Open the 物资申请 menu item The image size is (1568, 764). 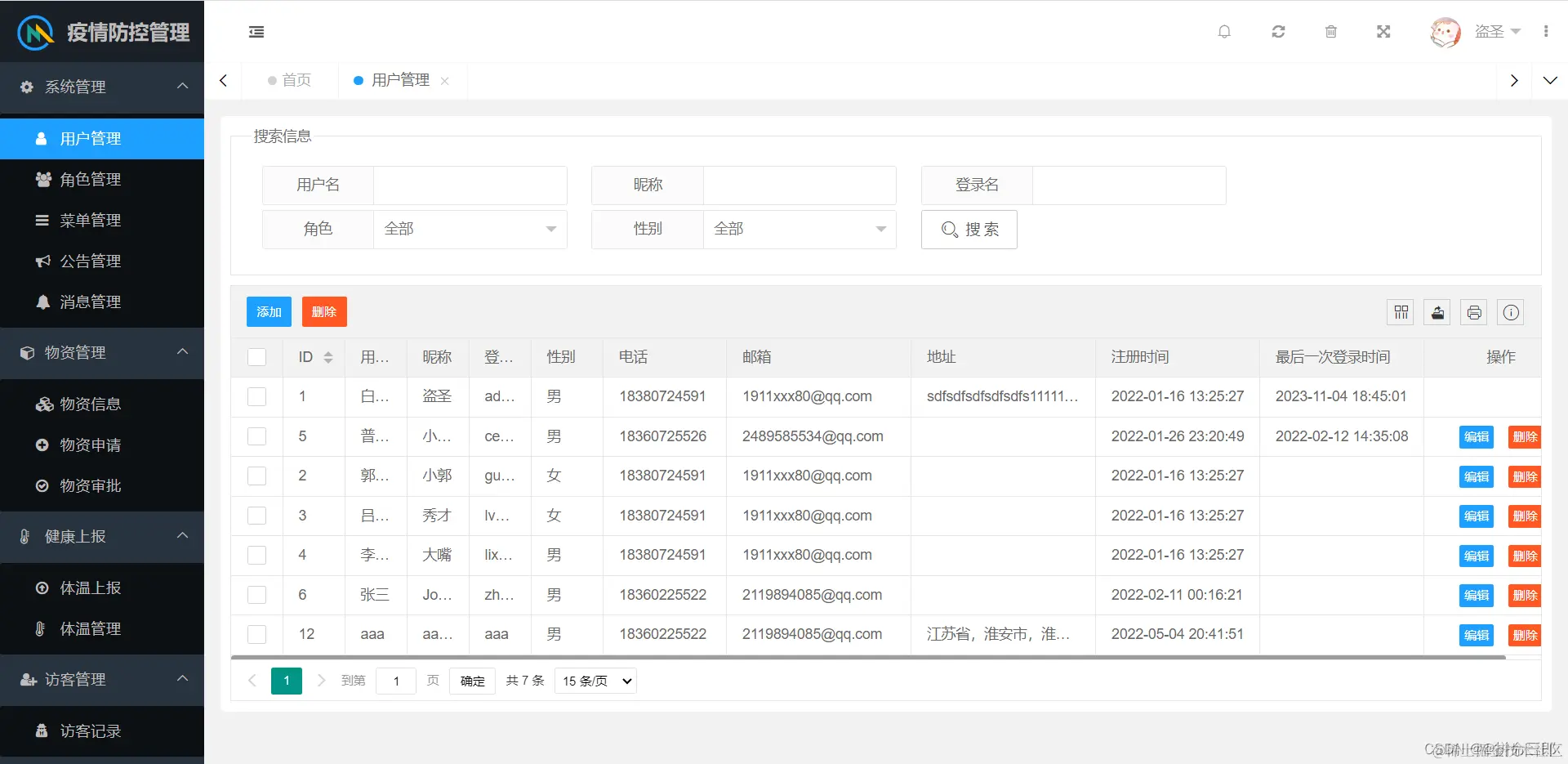90,445
